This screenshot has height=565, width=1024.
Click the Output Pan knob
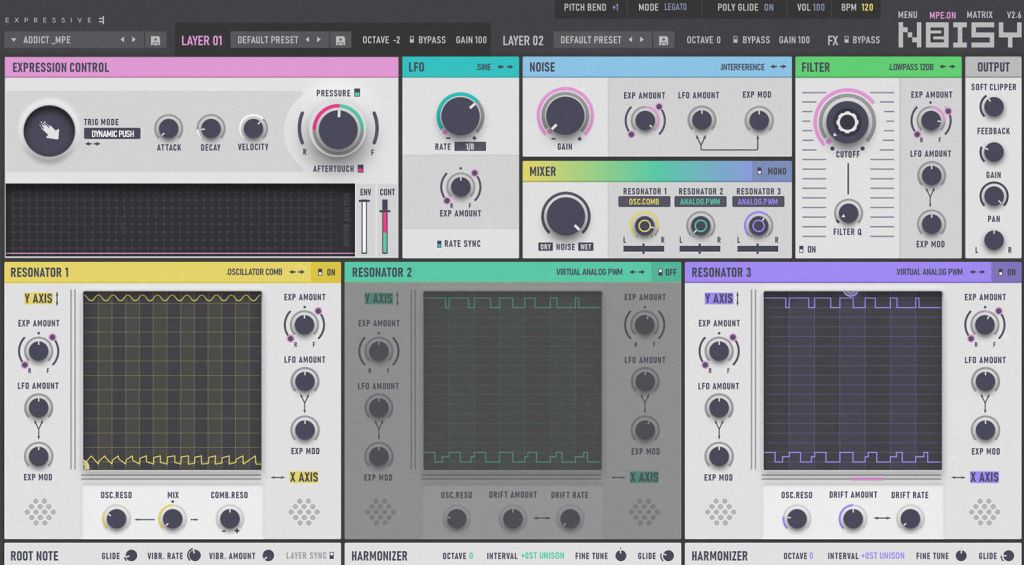[993, 240]
